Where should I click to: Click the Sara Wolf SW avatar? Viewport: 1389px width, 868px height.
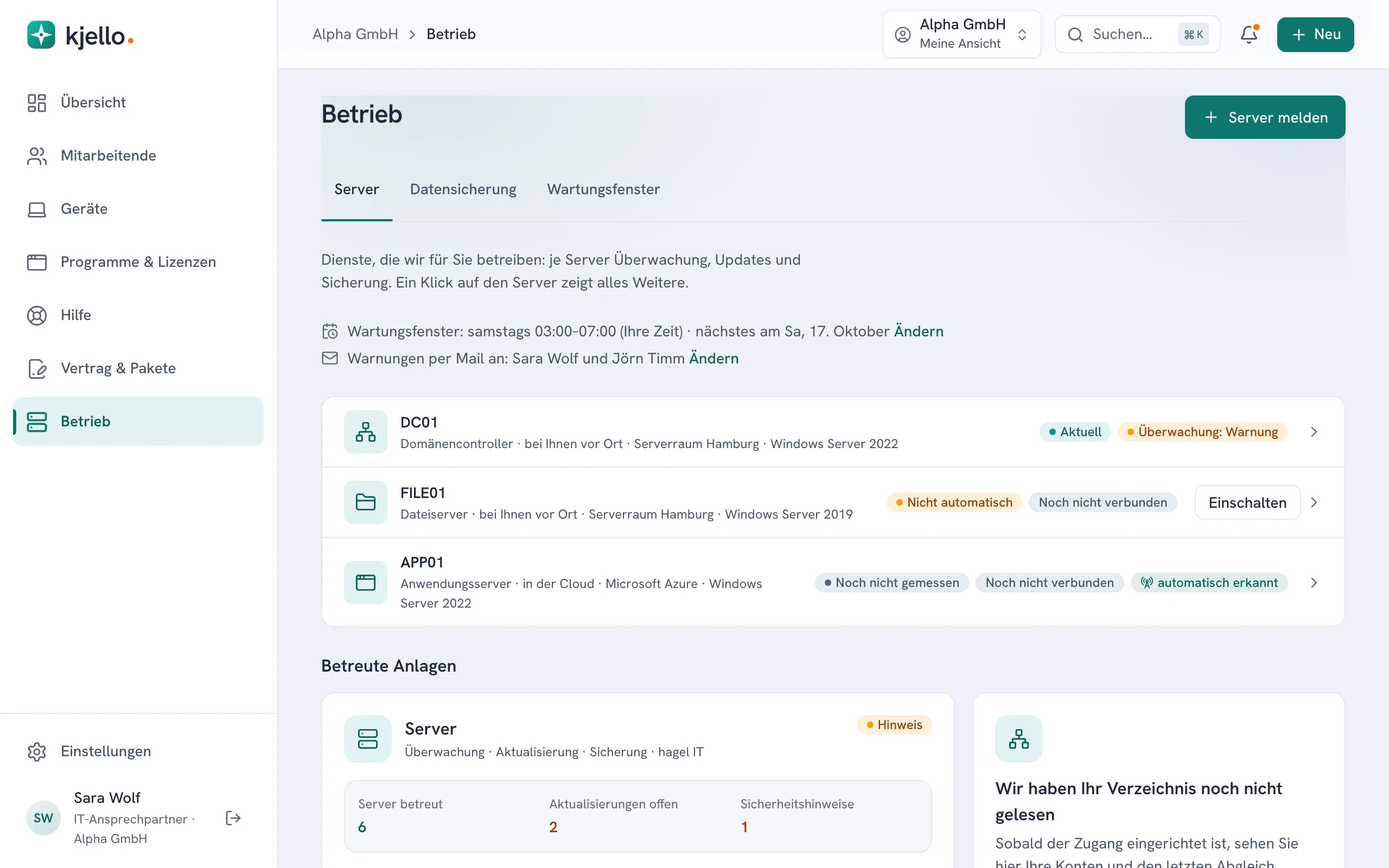(x=43, y=818)
